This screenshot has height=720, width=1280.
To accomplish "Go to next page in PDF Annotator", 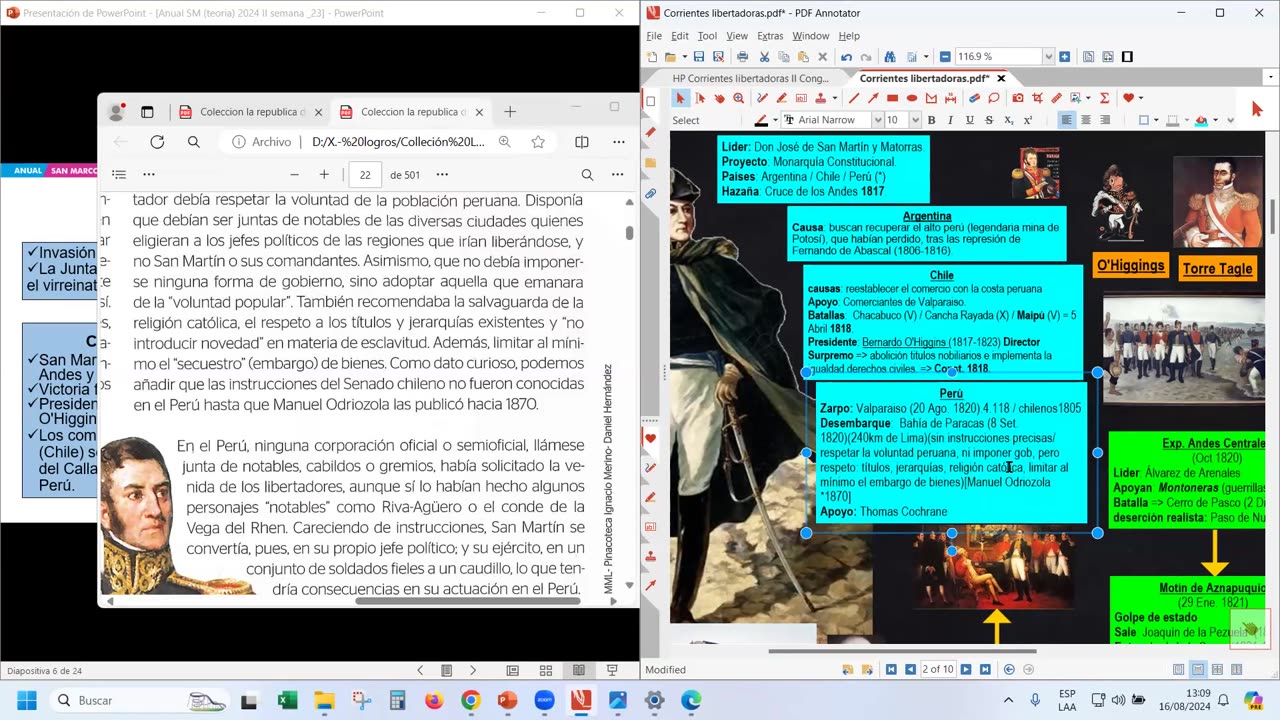I will pyautogui.click(x=965, y=669).
